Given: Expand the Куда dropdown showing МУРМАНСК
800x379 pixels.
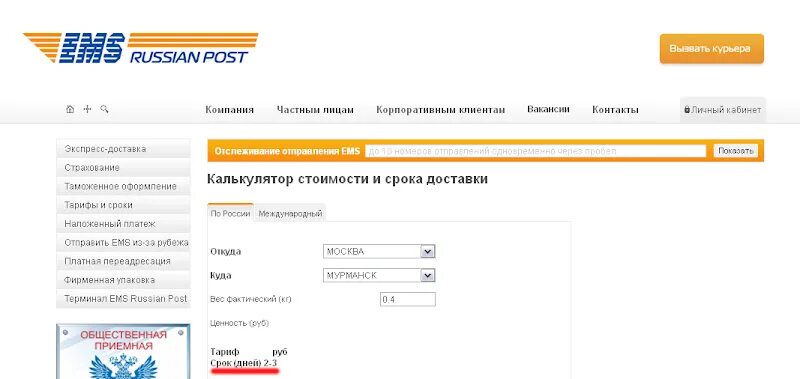Looking at the screenshot, I should (x=379, y=275).
